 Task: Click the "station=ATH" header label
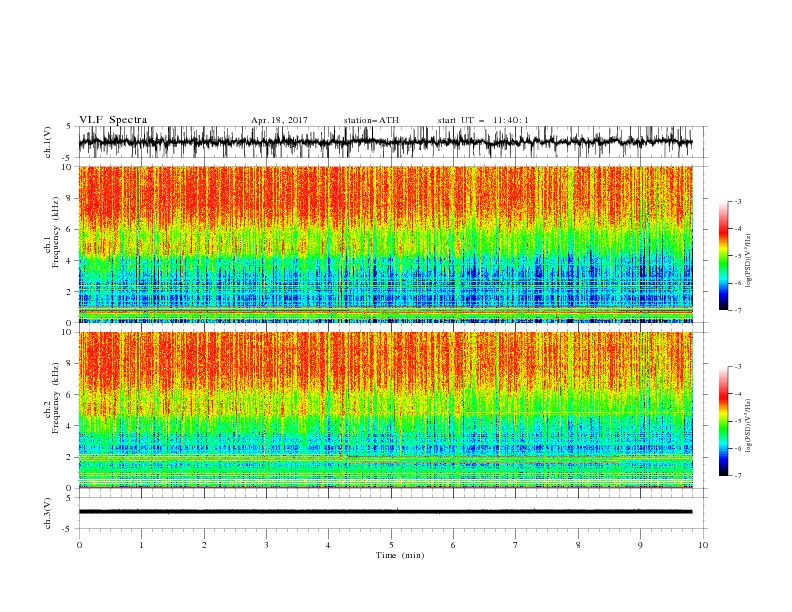click(x=371, y=120)
